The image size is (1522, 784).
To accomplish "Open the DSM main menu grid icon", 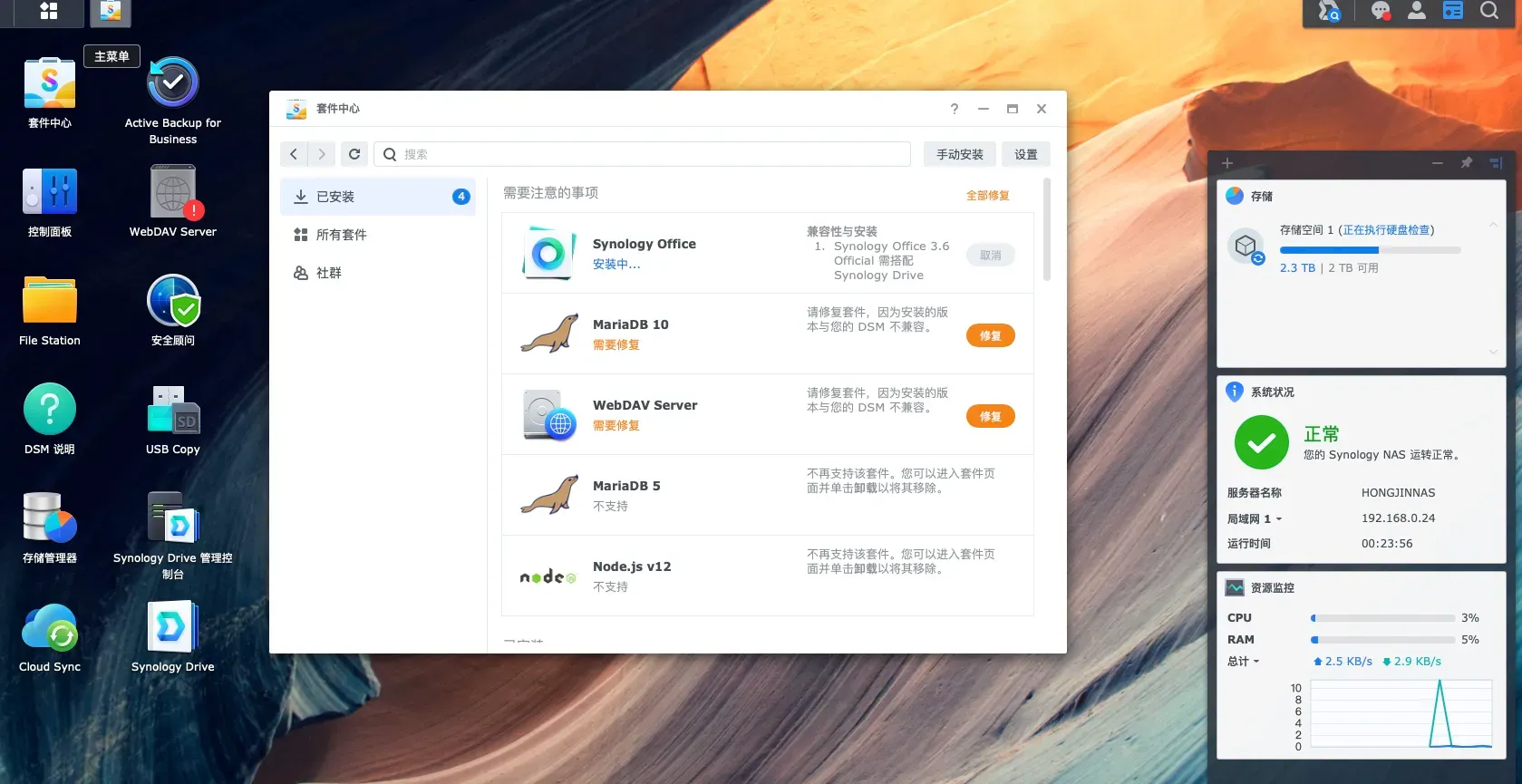I will (49, 11).
